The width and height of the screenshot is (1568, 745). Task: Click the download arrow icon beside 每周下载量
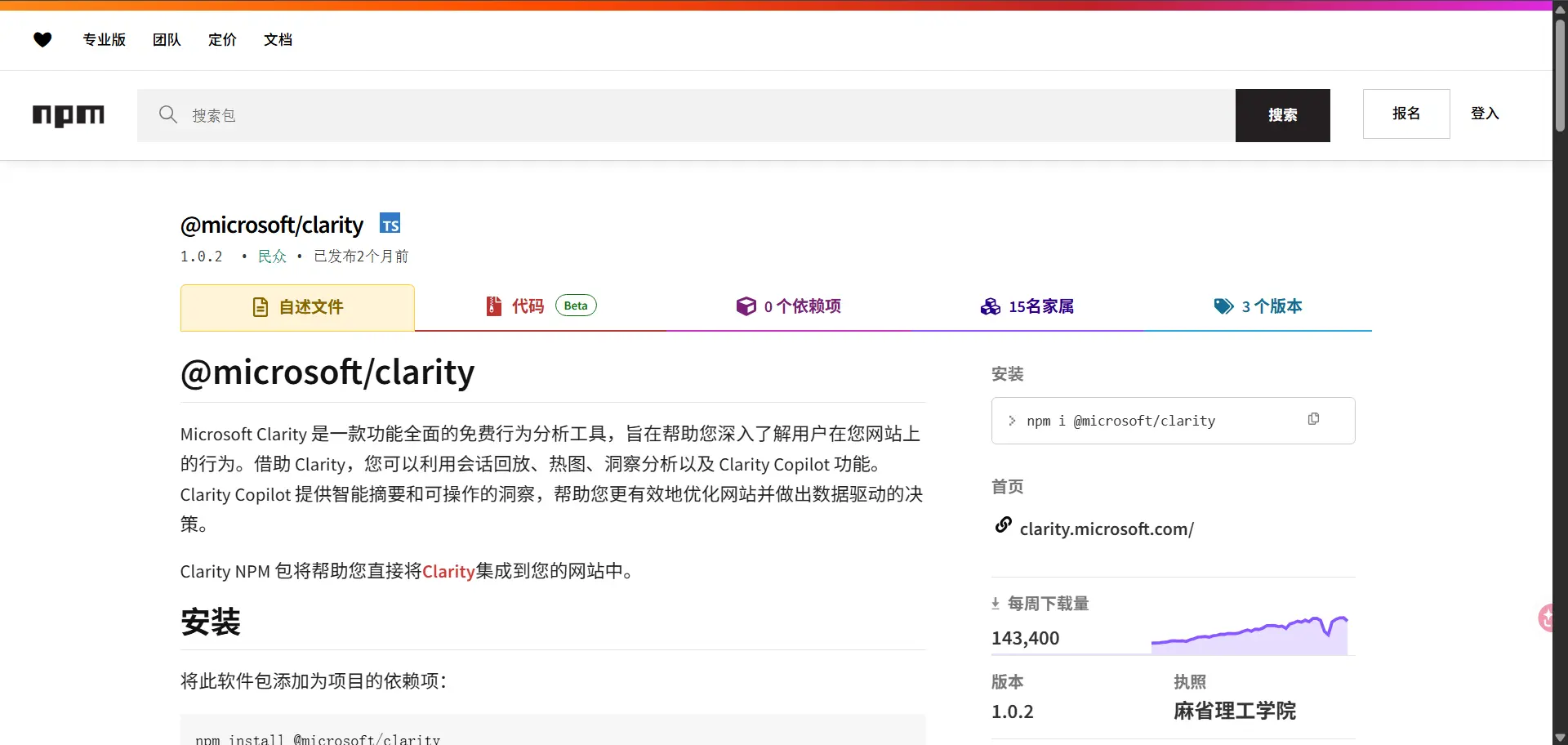click(x=996, y=603)
